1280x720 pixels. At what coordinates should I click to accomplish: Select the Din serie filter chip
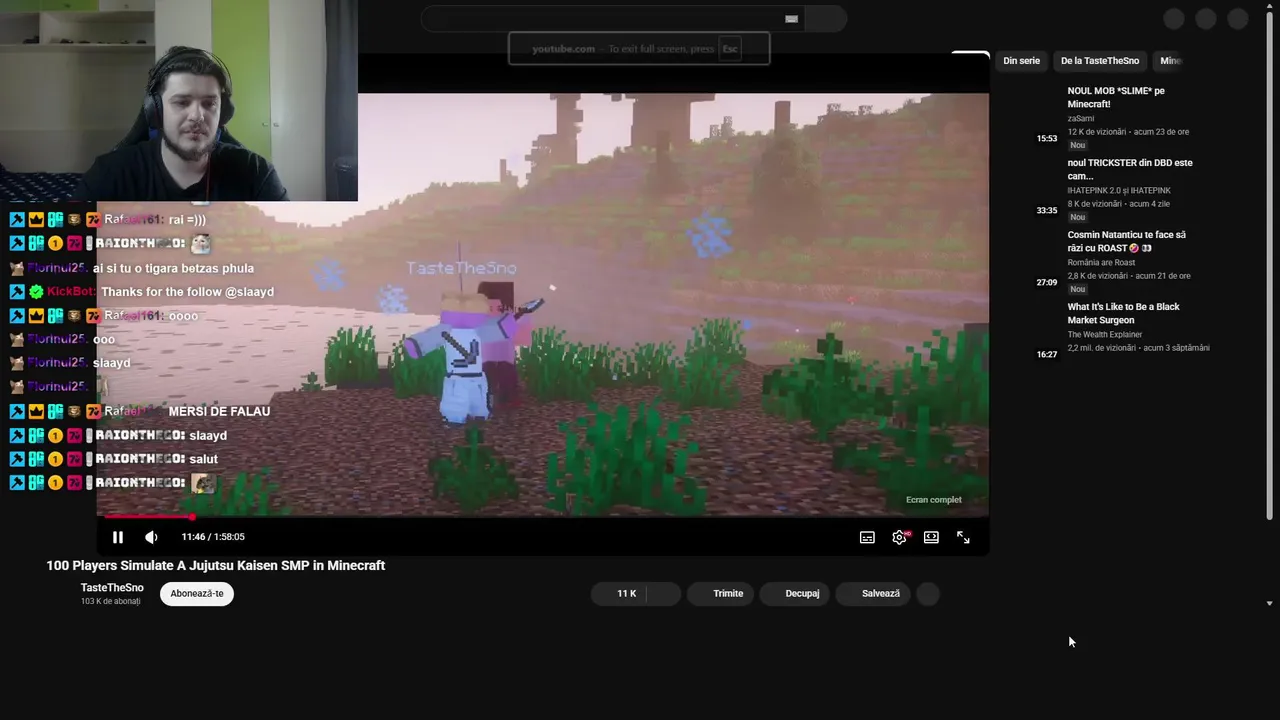click(1021, 61)
